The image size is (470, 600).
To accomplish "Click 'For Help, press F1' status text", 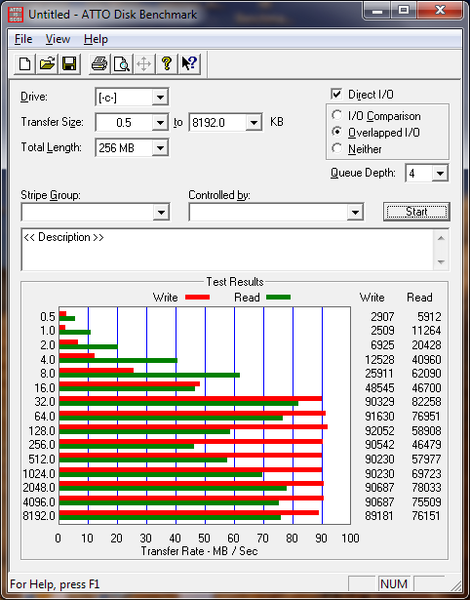I will [55, 584].
